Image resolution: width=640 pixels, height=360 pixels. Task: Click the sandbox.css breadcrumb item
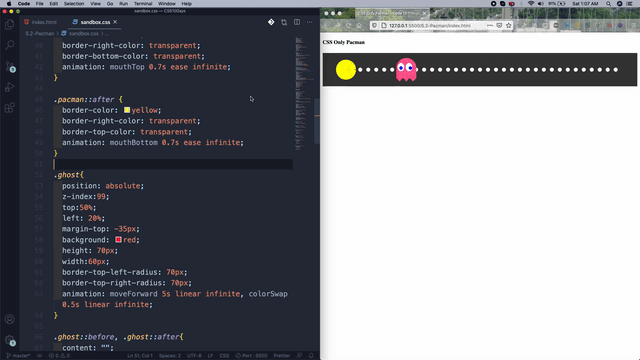coord(80,33)
